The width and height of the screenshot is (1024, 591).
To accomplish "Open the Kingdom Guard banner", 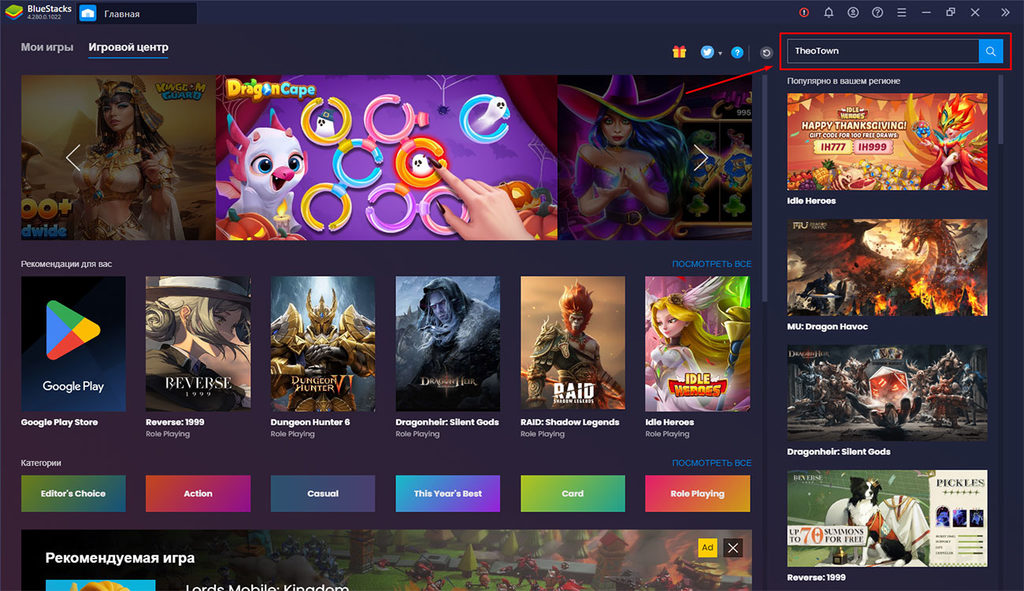I will 118,157.
